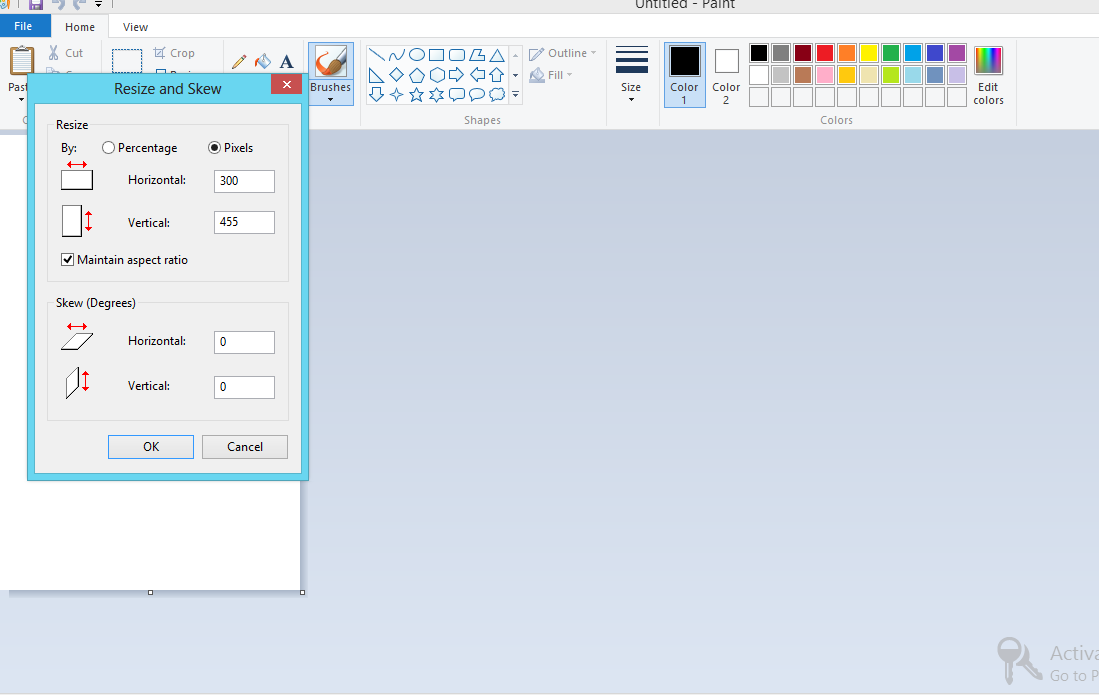This screenshot has height=695, width=1099.
Task: Click OK in Resize and Skew dialog
Action: pos(151,447)
